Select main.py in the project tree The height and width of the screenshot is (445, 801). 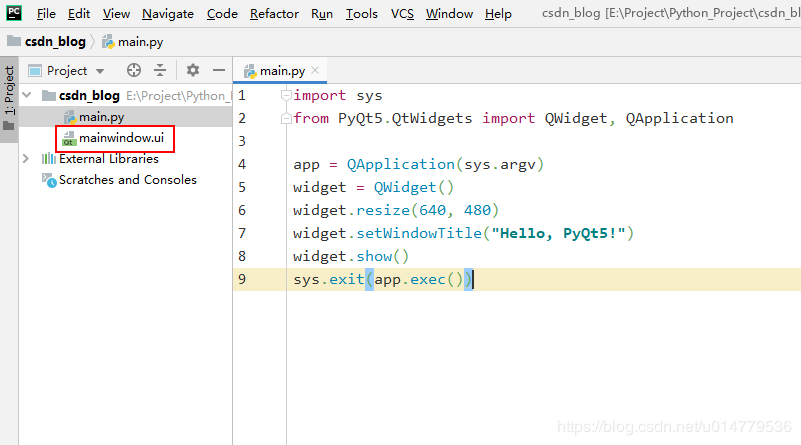tap(100, 117)
